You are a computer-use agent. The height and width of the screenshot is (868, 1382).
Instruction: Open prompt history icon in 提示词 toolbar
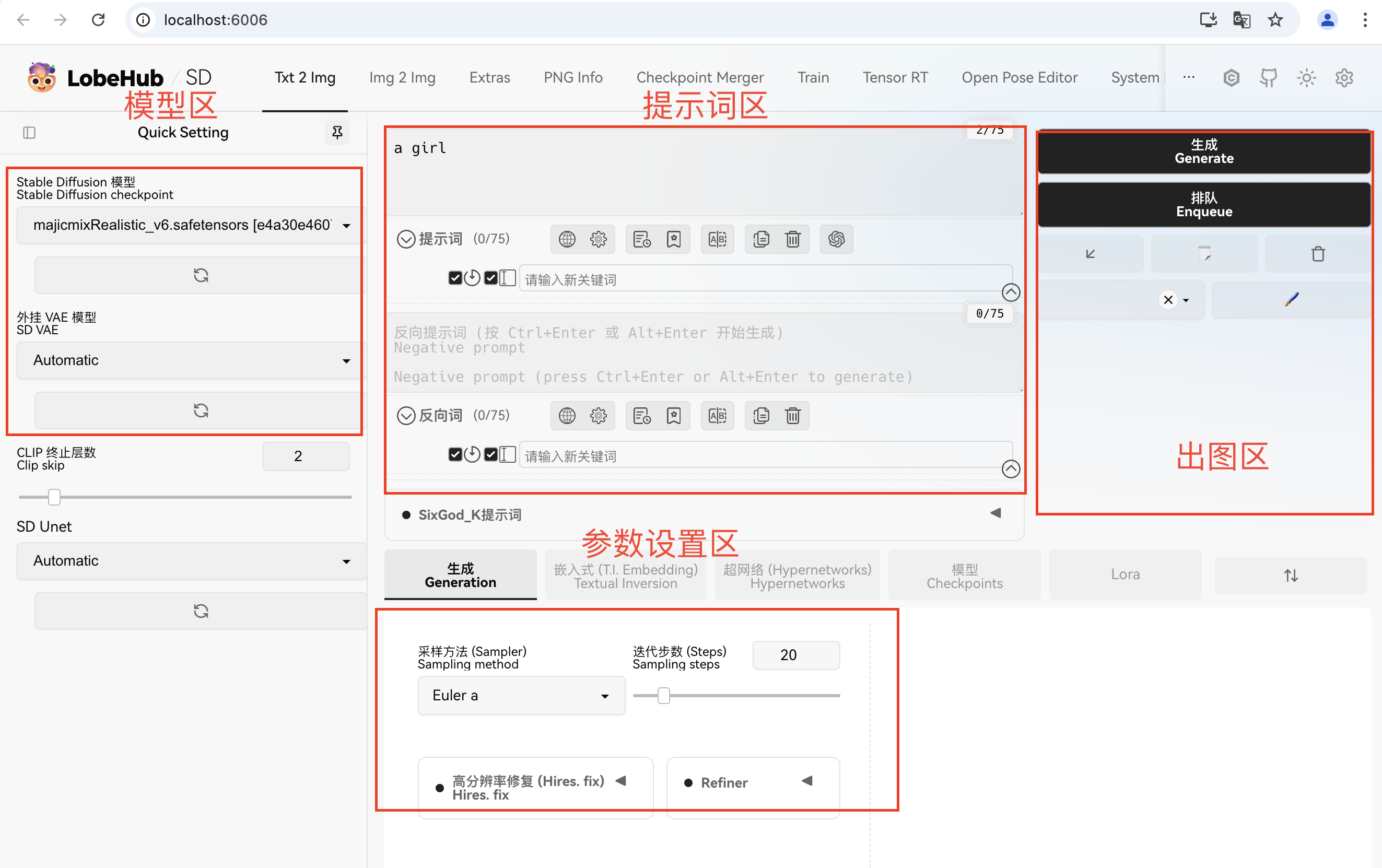[641, 239]
